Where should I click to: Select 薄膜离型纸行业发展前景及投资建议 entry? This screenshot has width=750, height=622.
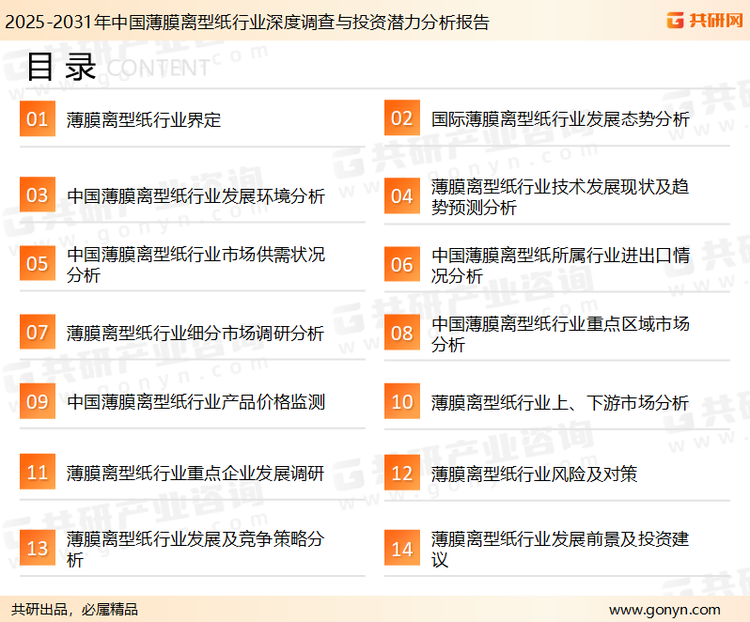point(560,549)
